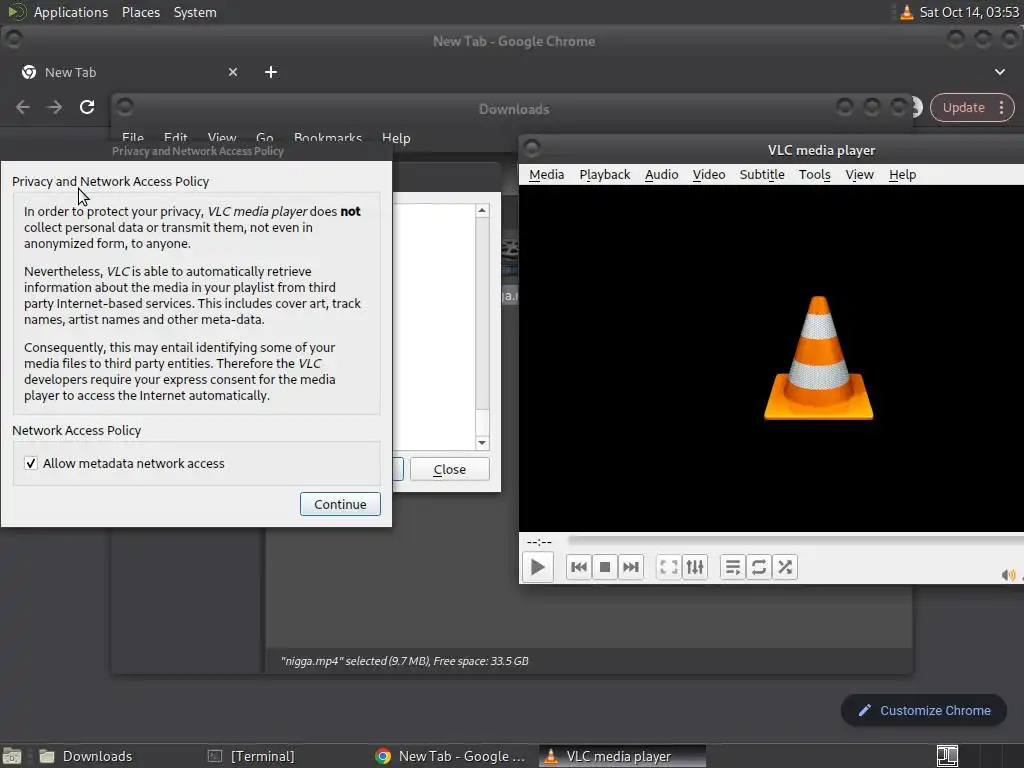This screenshot has height=768, width=1024.
Task: Click status bar text about selected file
Action: pos(404,661)
